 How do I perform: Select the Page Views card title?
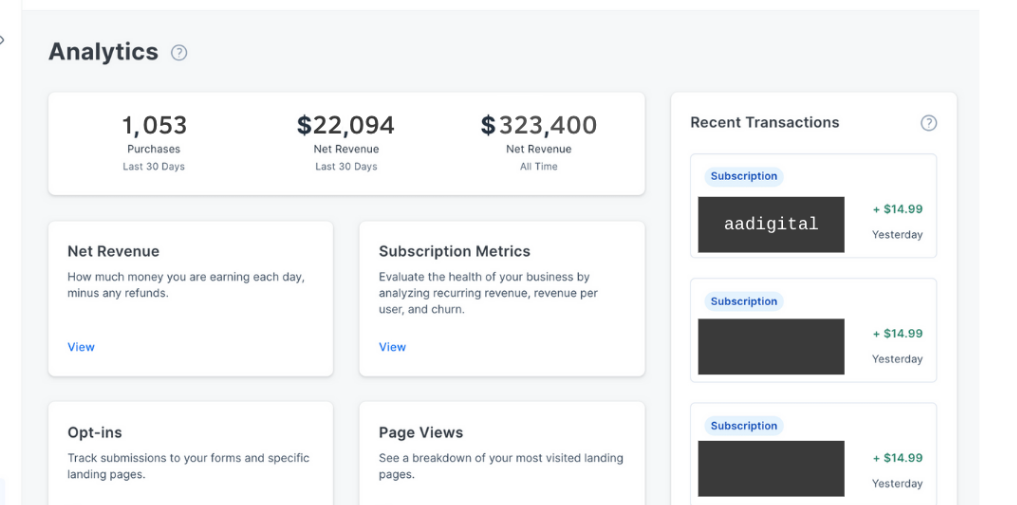pyautogui.click(x=420, y=432)
